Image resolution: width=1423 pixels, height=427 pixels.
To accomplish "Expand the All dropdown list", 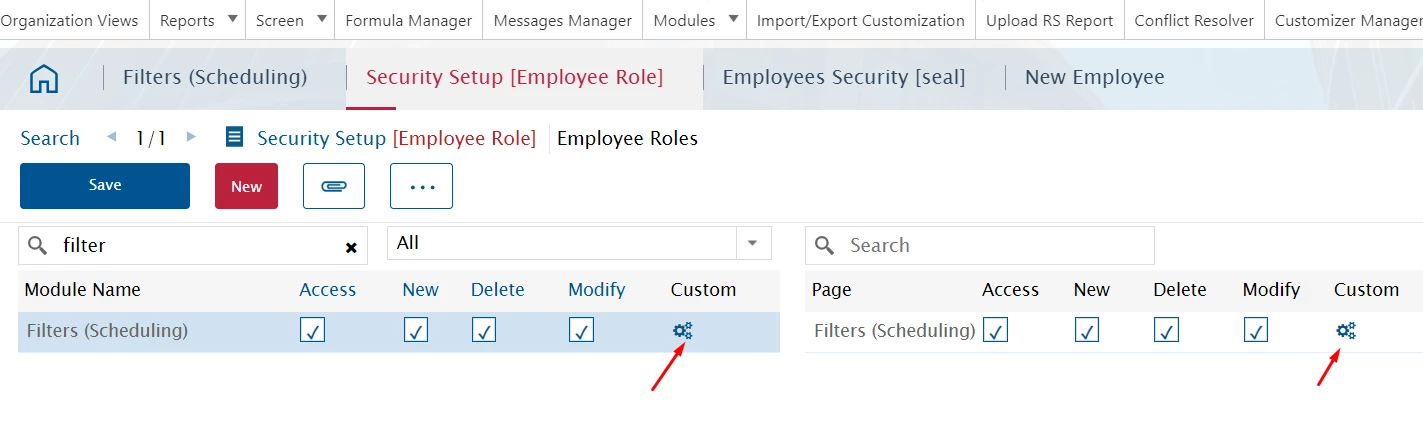I will tap(753, 243).
